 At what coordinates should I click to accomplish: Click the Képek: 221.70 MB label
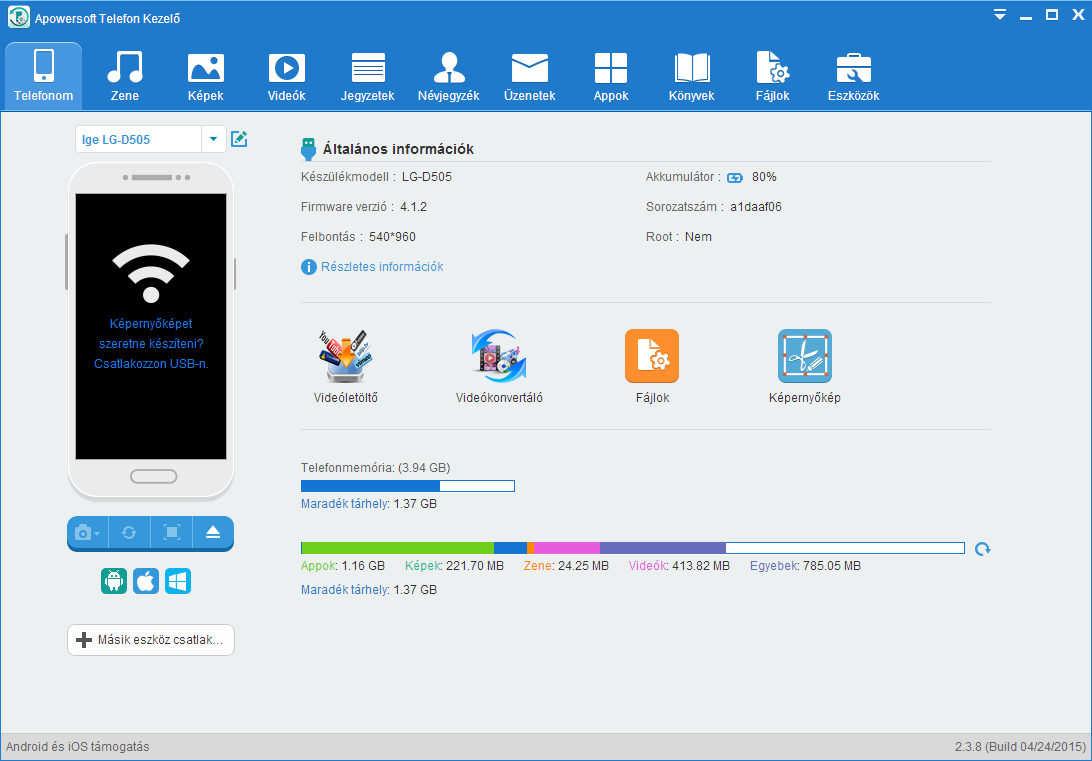click(x=454, y=566)
